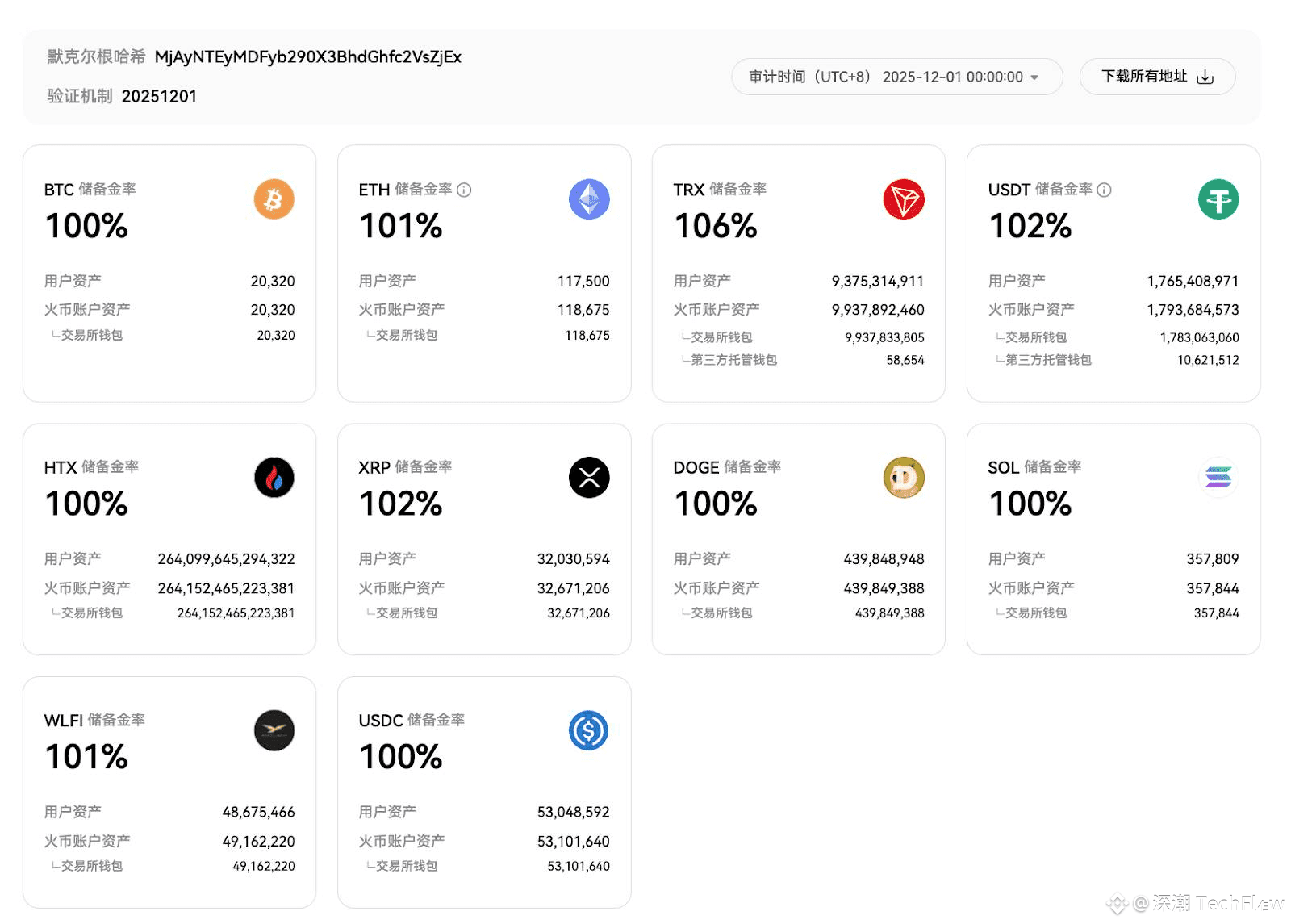Image resolution: width=1291 pixels, height=924 pixels.
Task: Click the Solana logo icon
Action: point(1218,478)
